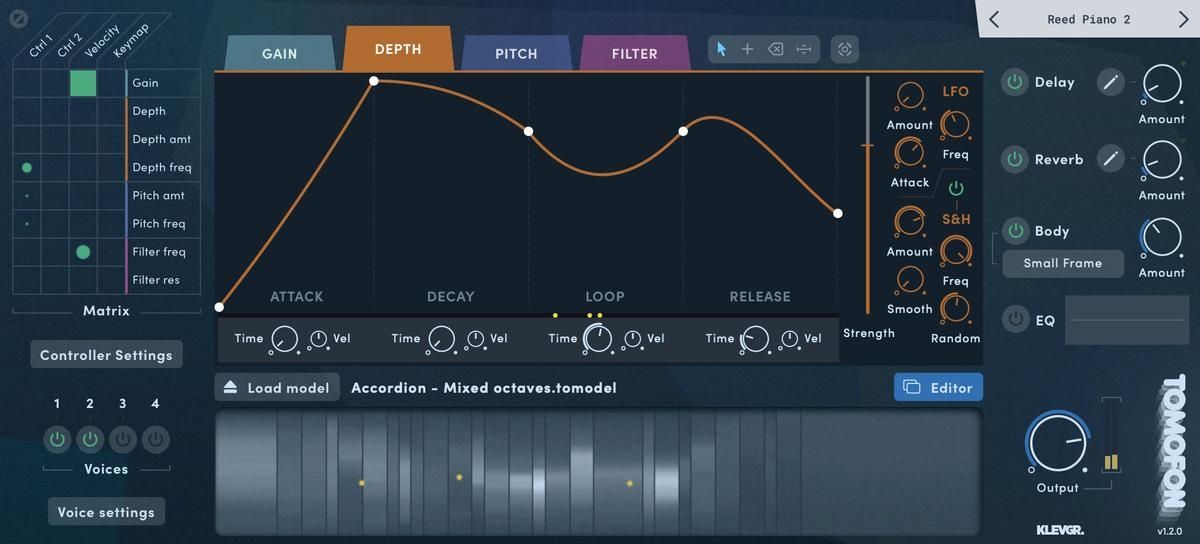Image resolution: width=1200 pixels, height=544 pixels.
Task: Select the pointer tool in envelope toolbar
Action: [721, 49]
